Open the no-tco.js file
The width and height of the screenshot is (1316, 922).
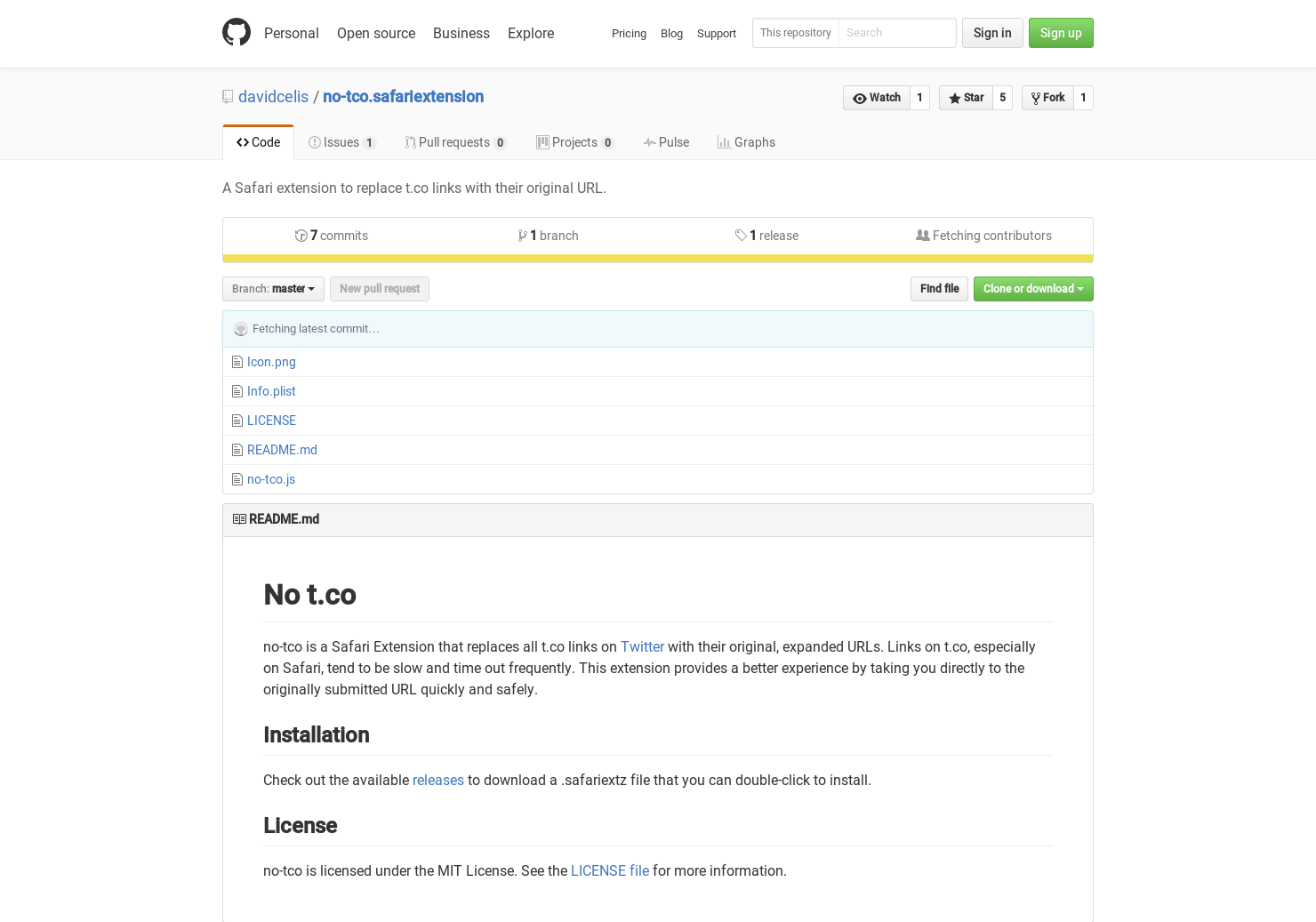[x=271, y=479]
